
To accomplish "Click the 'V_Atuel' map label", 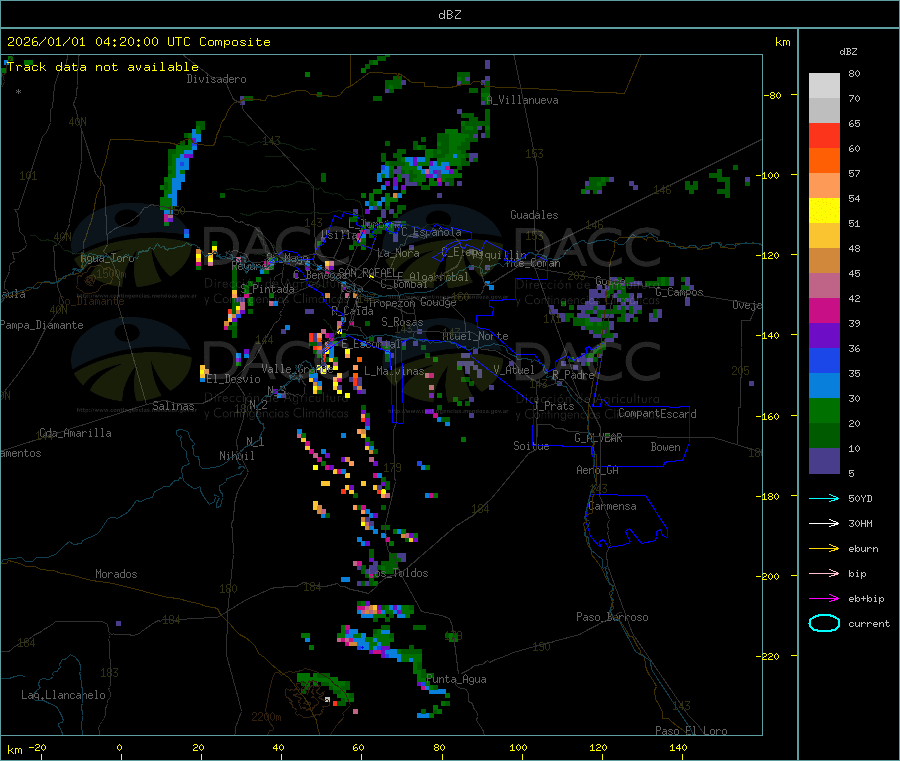I will pos(514,370).
